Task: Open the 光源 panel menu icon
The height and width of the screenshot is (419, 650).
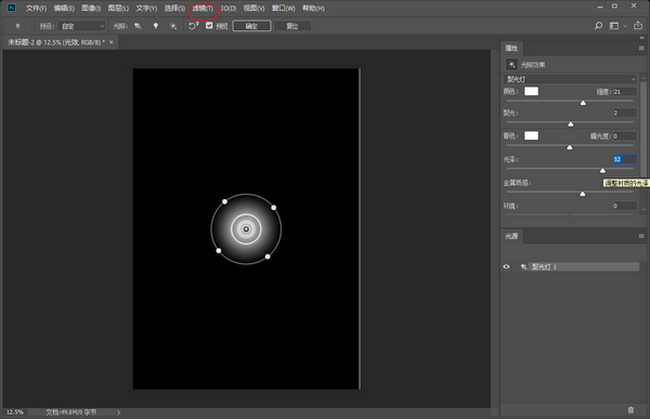Action: point(641,236)
